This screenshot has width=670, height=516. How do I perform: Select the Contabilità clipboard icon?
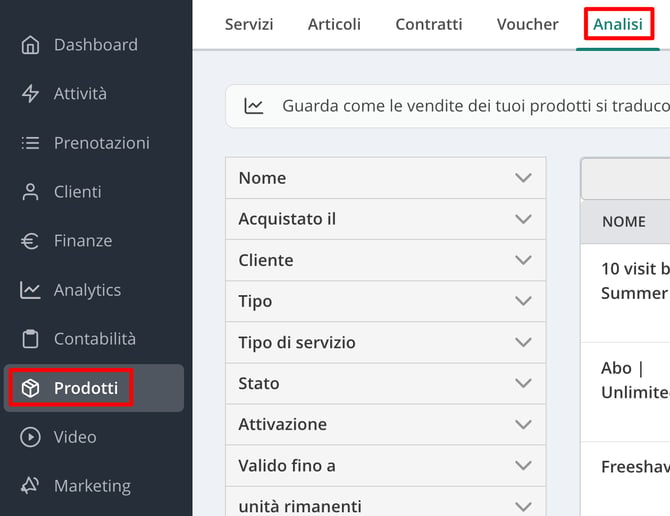[x=30, y=339]
